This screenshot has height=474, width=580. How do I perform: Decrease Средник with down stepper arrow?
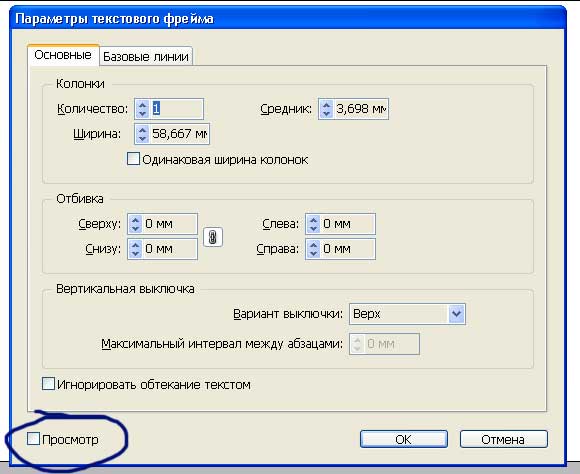tap(326, 113)
